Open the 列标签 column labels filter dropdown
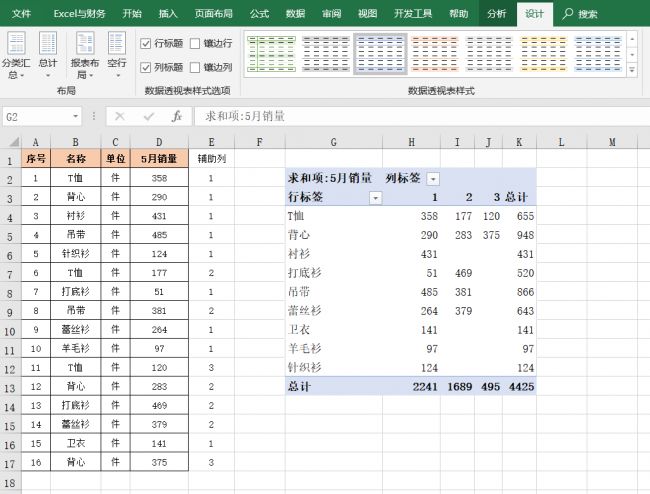This screenshot has height=494, width=650. (x=433, y=179)
